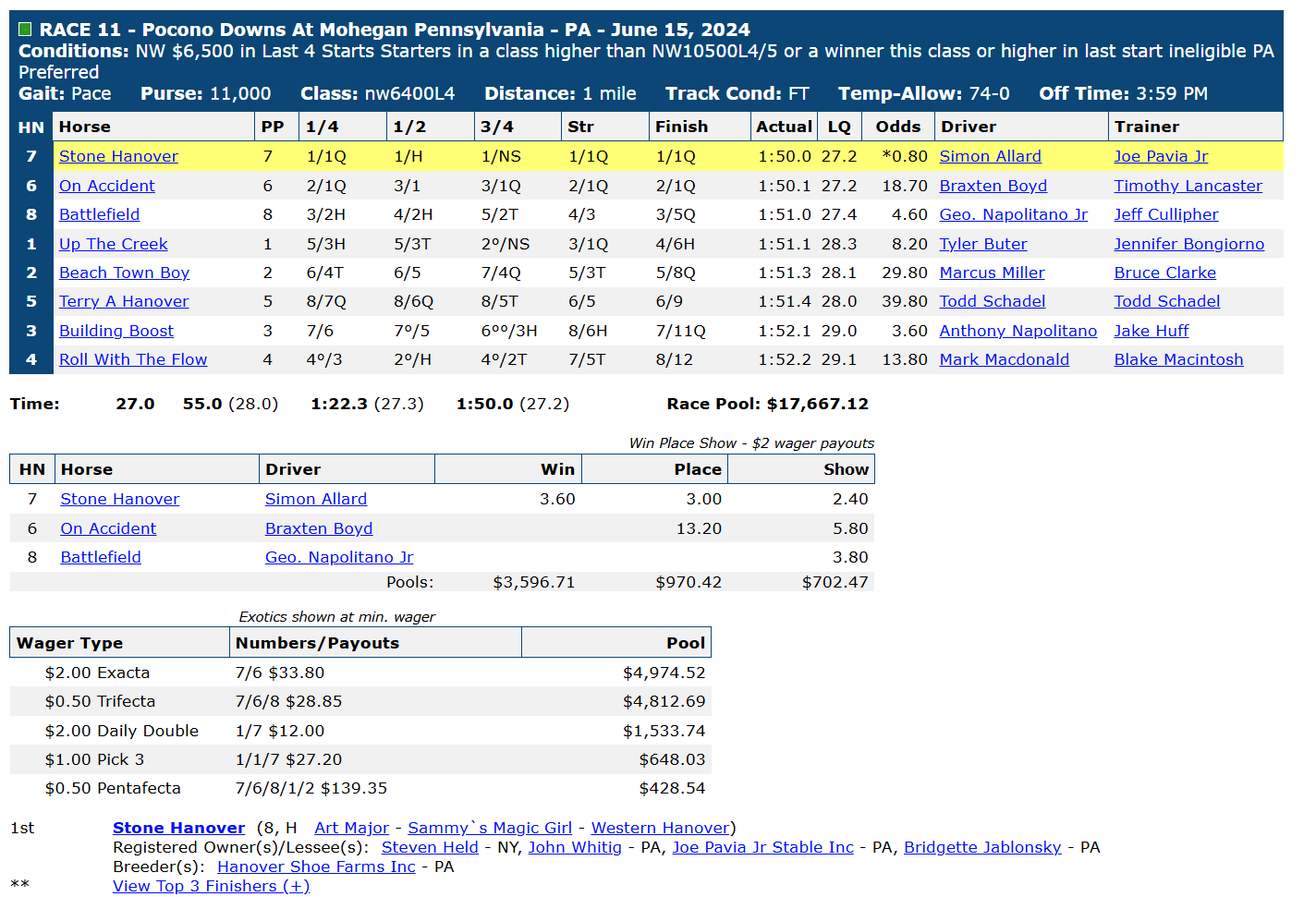Open Stone Hanover in the results table

pos(118,156)
